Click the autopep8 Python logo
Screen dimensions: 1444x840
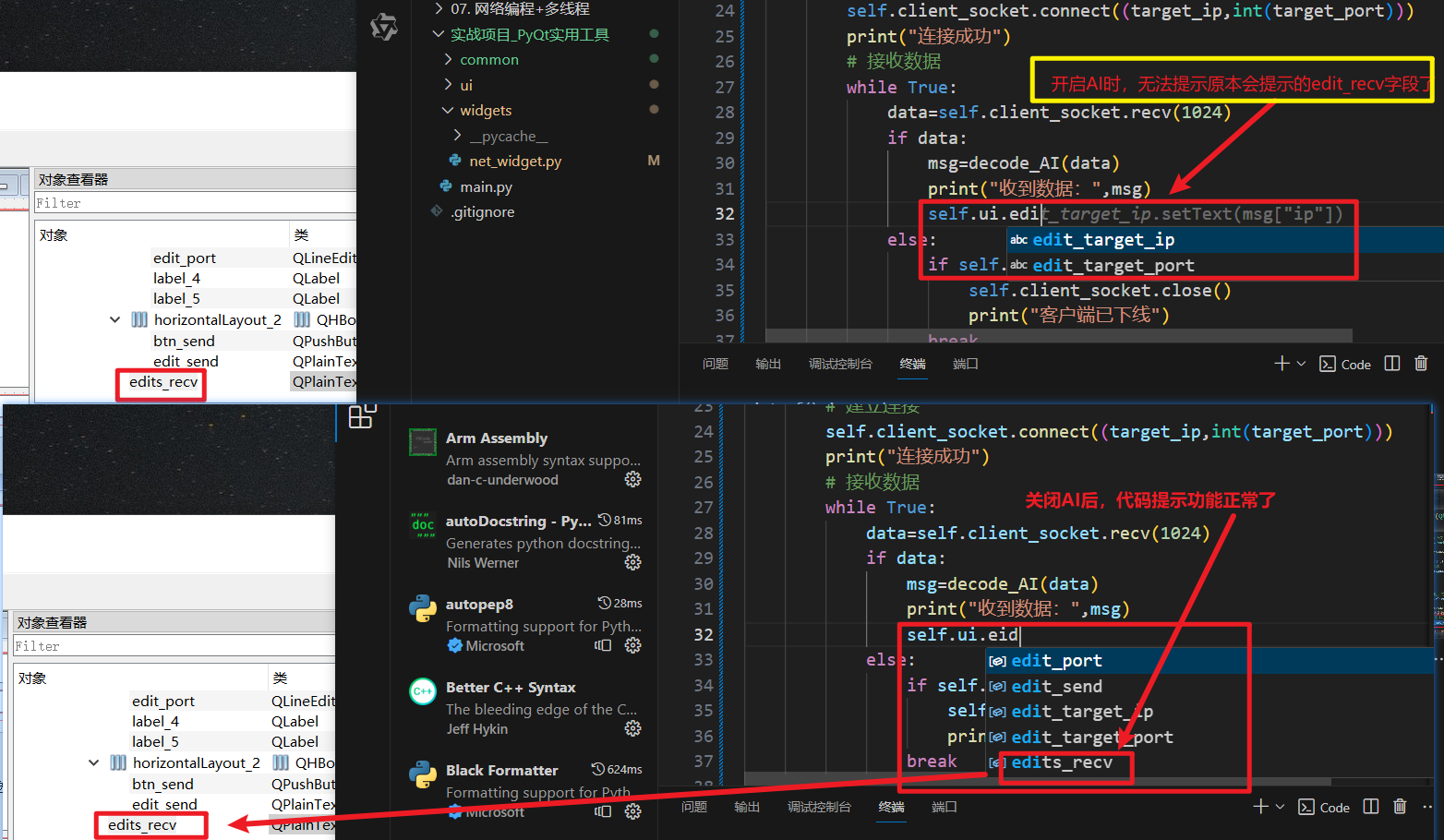pyautogui.click(x=423, y=608)
